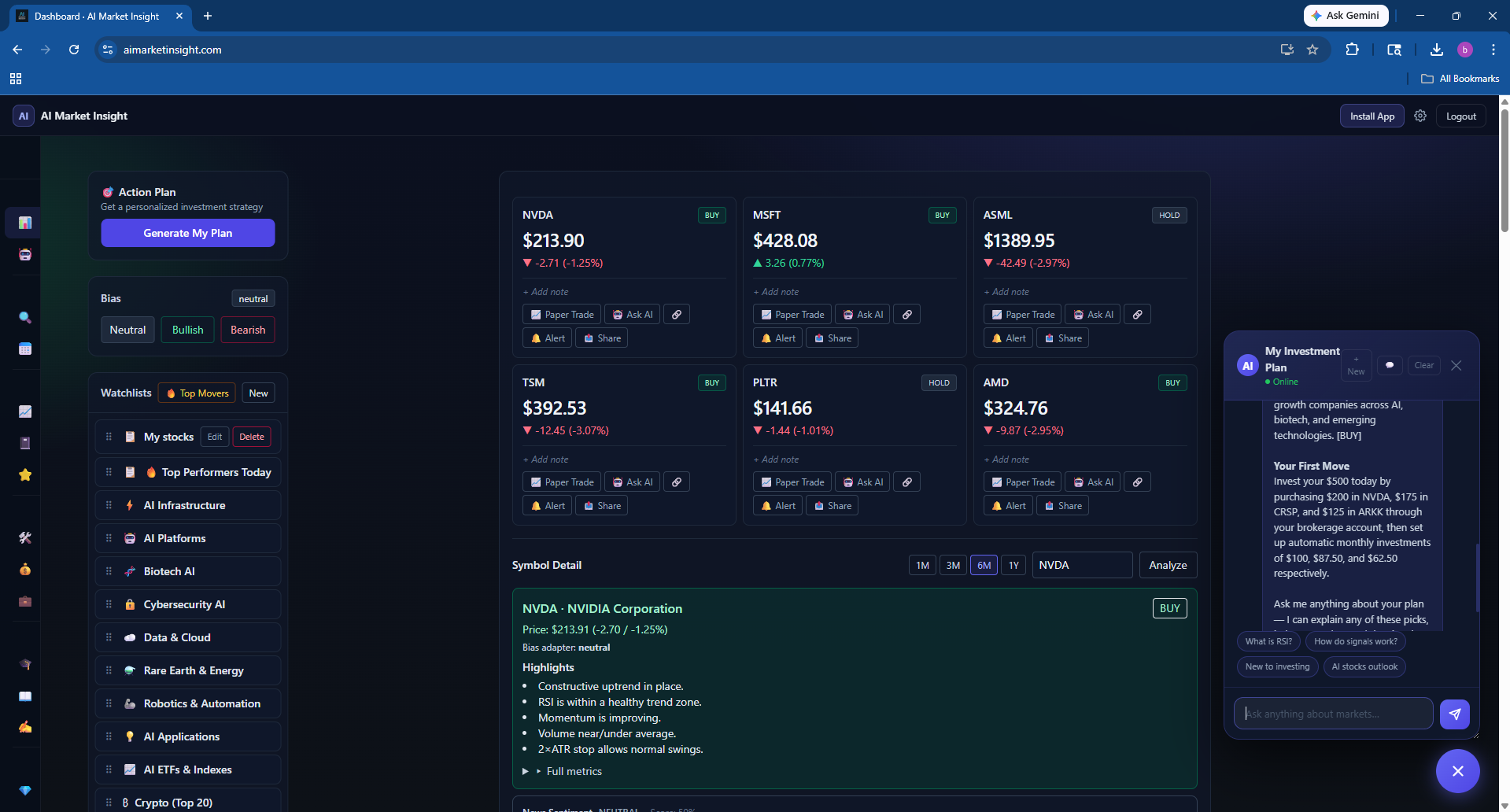
Task: Open the magnifying glass search sidebar icon
Action: coord(25,317)
